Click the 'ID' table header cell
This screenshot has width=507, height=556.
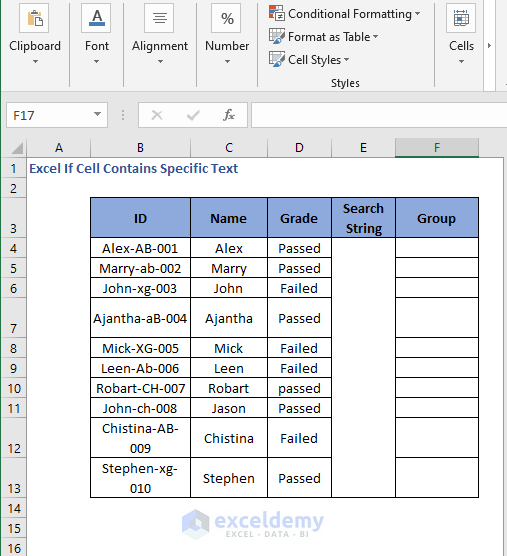(x=140, y=218)
